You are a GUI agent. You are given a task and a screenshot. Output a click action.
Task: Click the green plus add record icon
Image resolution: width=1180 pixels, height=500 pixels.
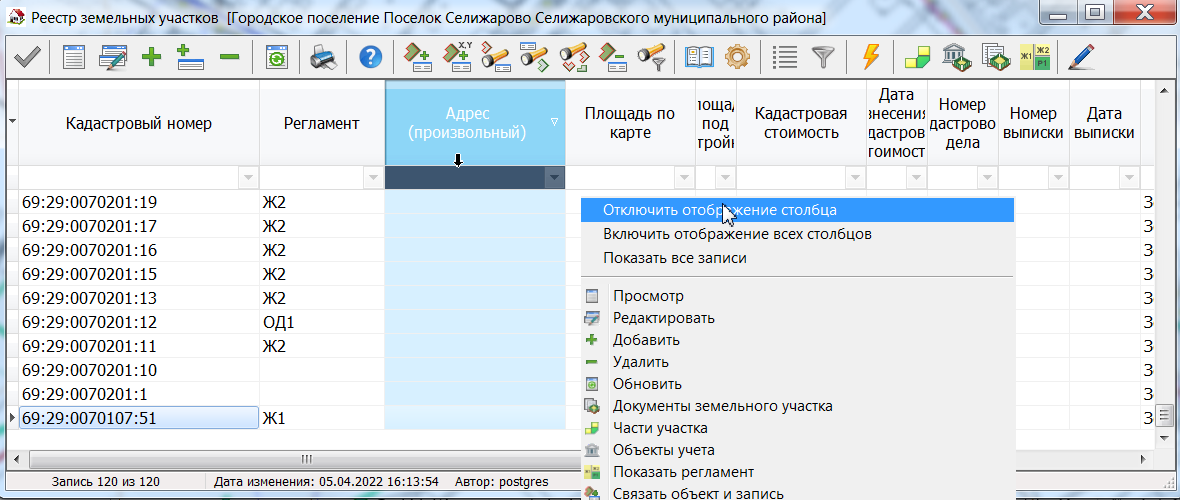click(152, 57)
